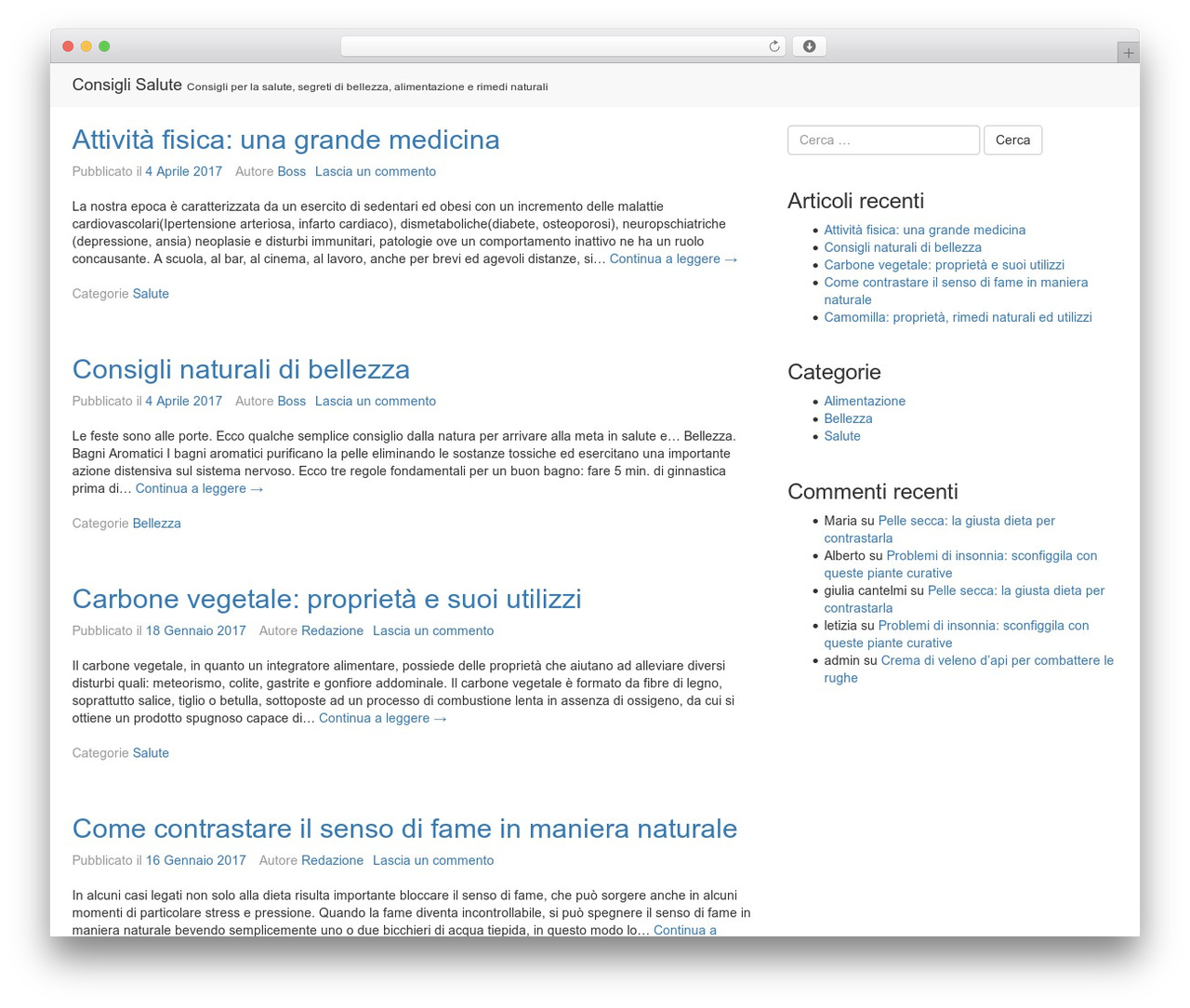Select Alimentazione in sidebar Categorie list
The image size is (1190, 1008).
864,401
